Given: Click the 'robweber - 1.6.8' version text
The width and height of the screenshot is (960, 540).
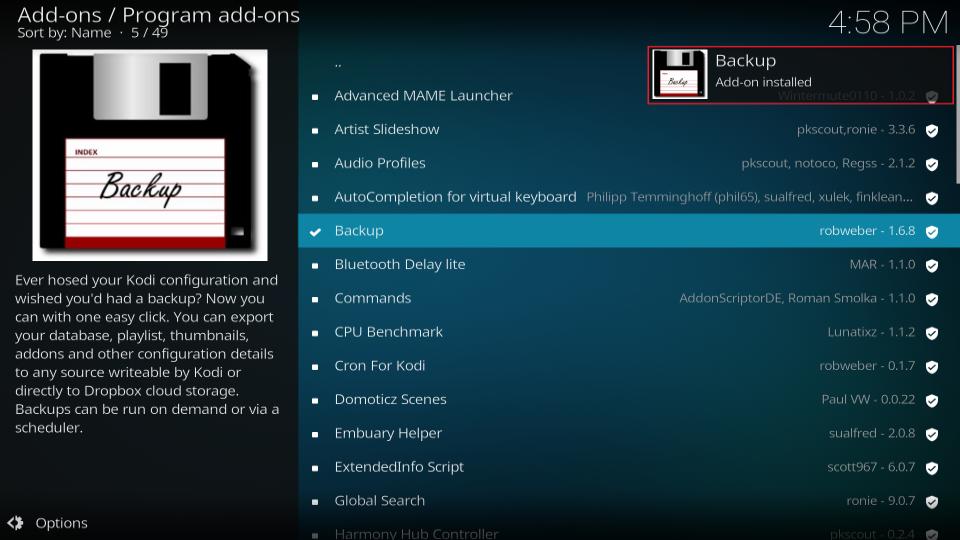Looking at the screenshot, I should [x=867, y=231].
